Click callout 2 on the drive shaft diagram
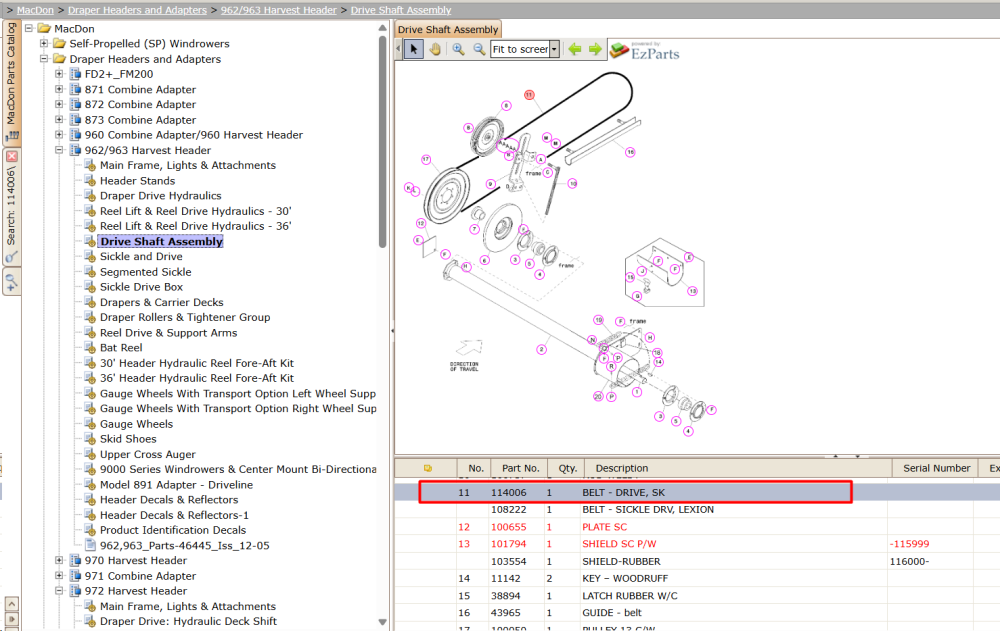The height and width of the screenshot is (631, 1000). [541, 350]
